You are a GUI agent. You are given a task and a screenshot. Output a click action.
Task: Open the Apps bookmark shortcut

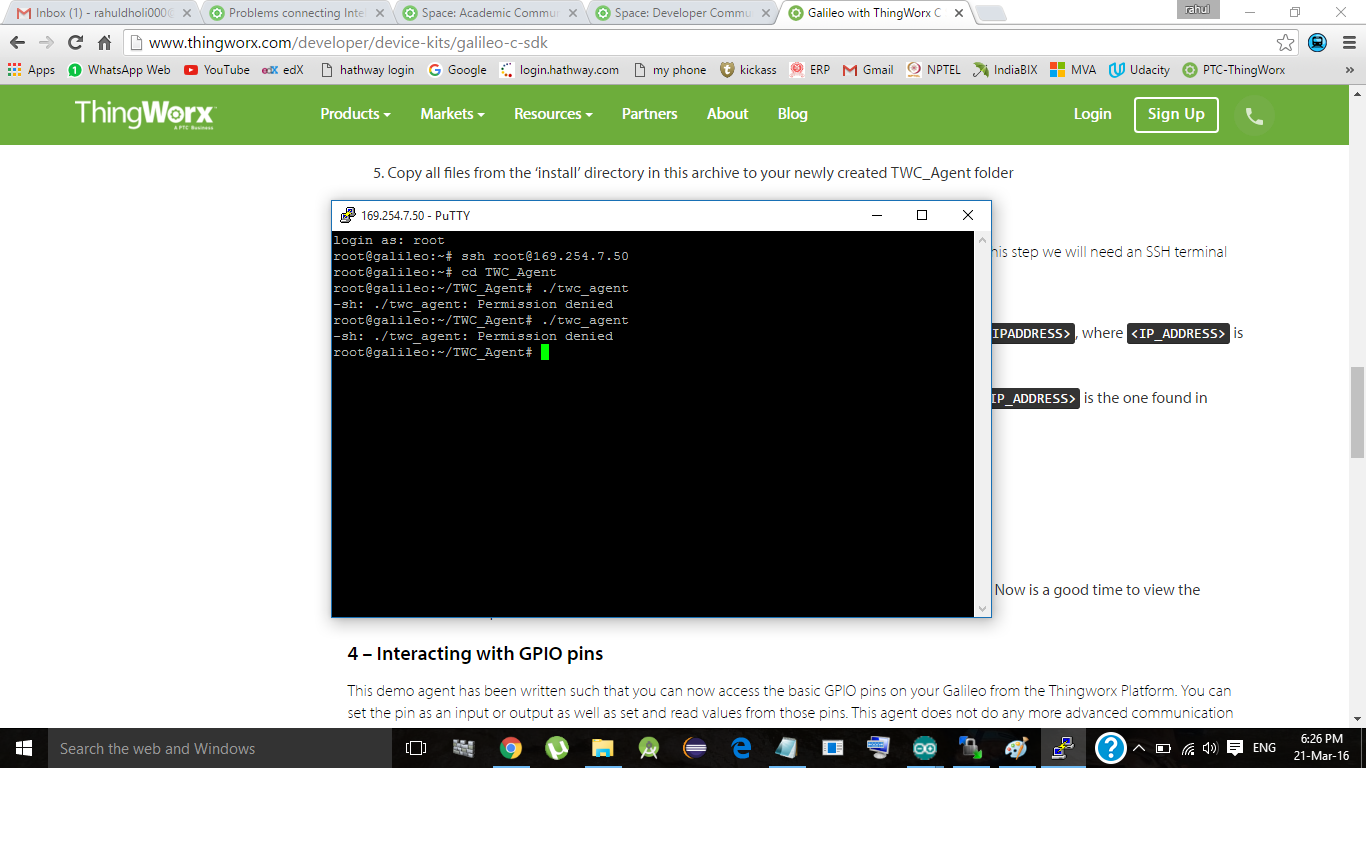[32, 70]
